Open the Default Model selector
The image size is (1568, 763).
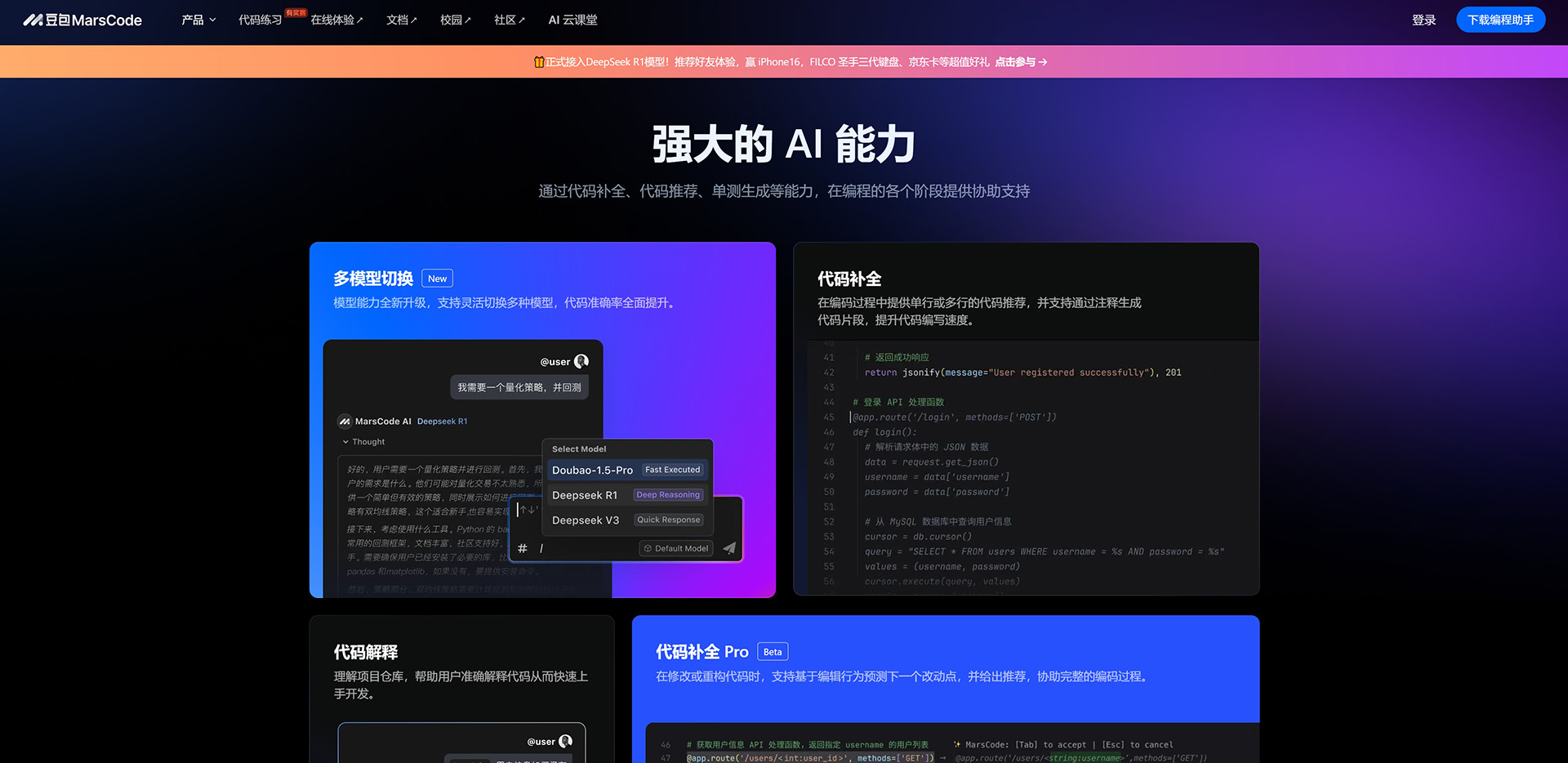click(x=675, y=548)
